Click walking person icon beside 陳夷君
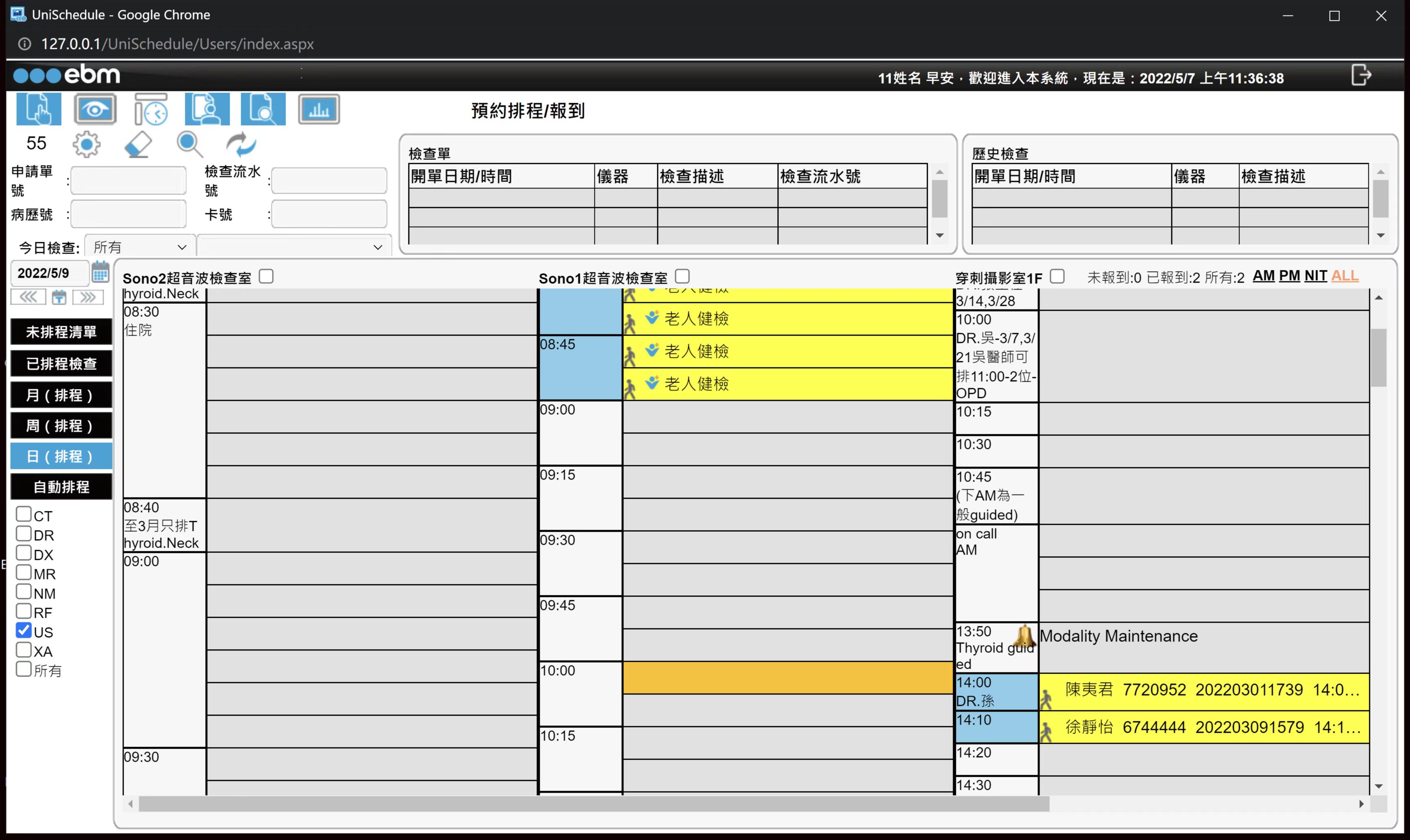The width and height of the screenshot is (1410, 840). (1046, 699)
